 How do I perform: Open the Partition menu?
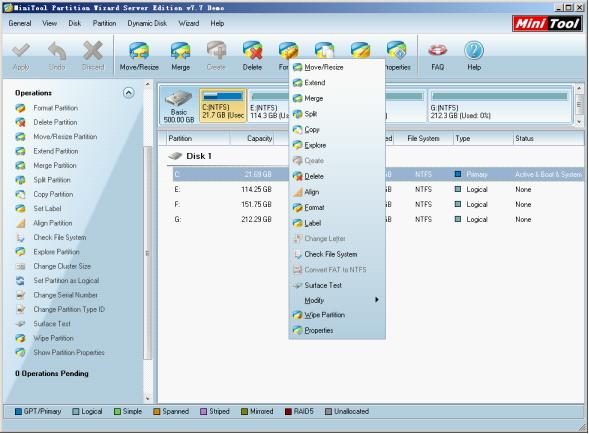tap(104, 23)
